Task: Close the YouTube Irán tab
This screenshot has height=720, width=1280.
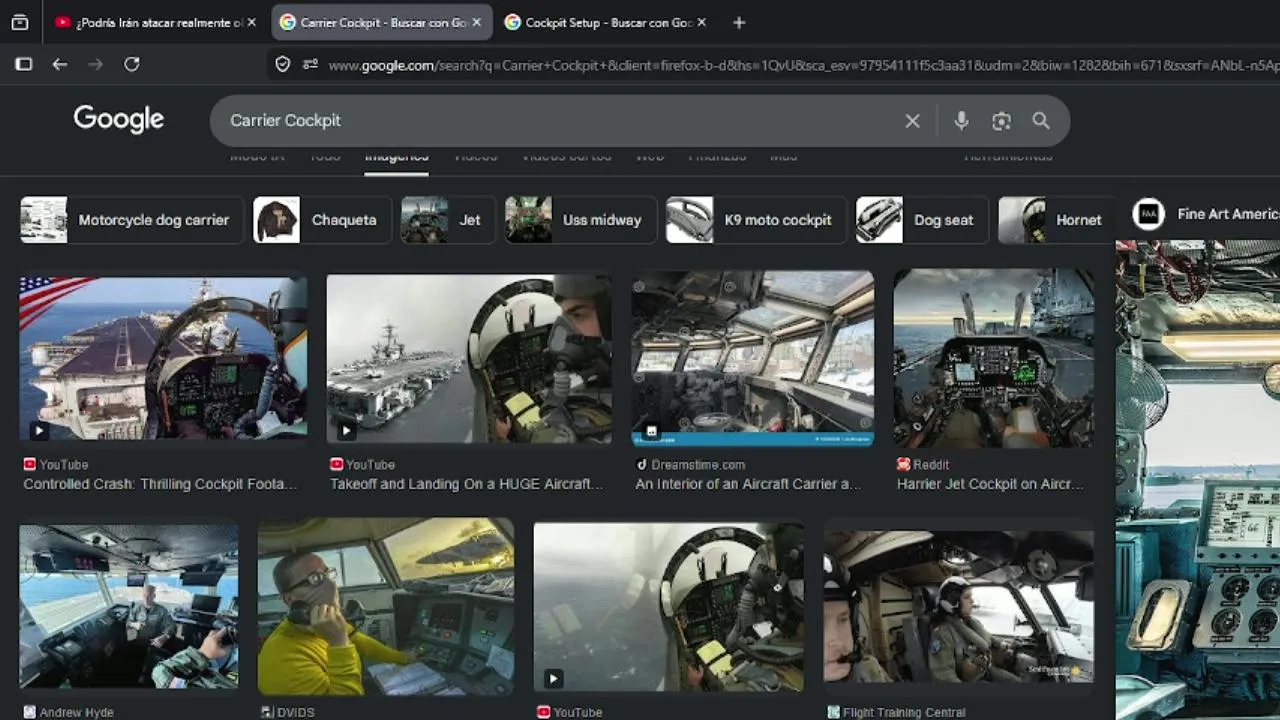Action: [x=251, y=22]
